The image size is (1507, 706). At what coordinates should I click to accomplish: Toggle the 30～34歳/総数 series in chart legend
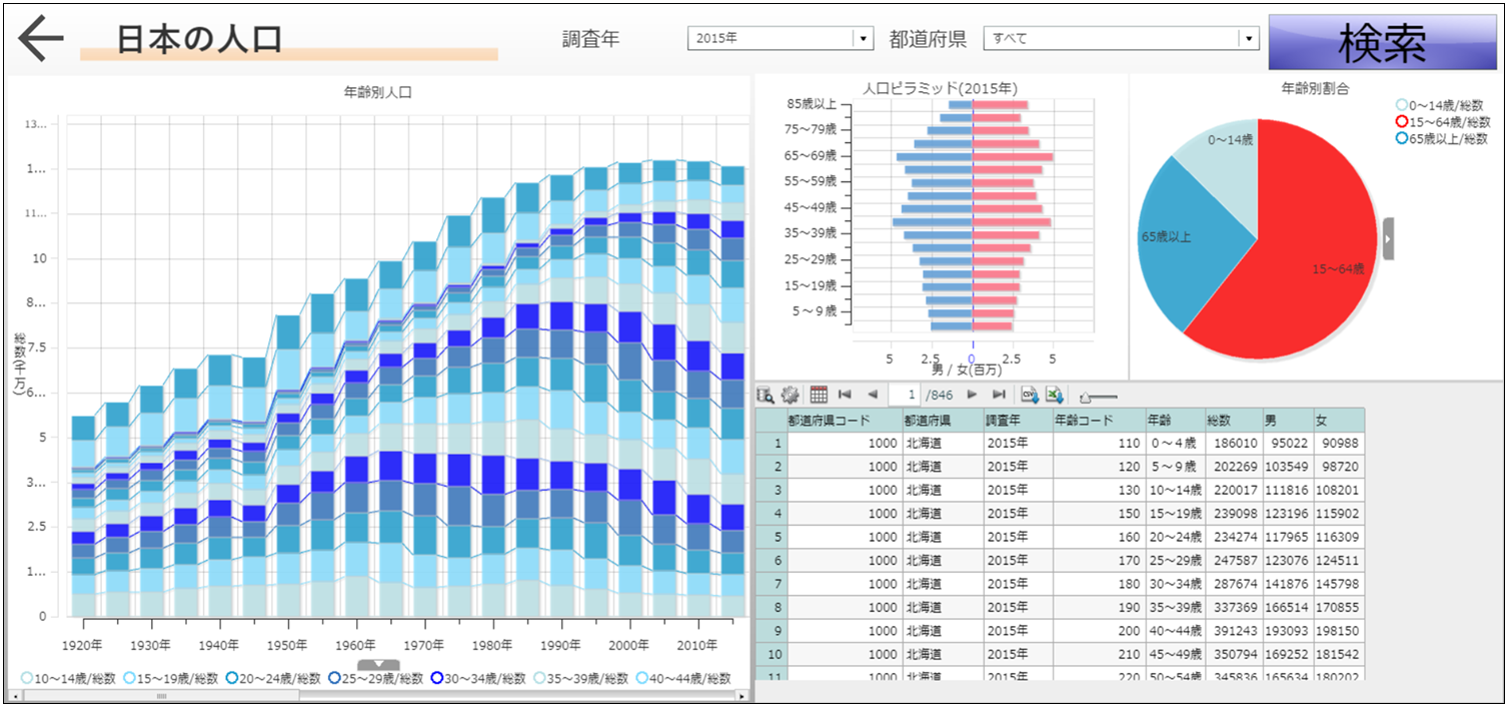[x=479, y=678]
